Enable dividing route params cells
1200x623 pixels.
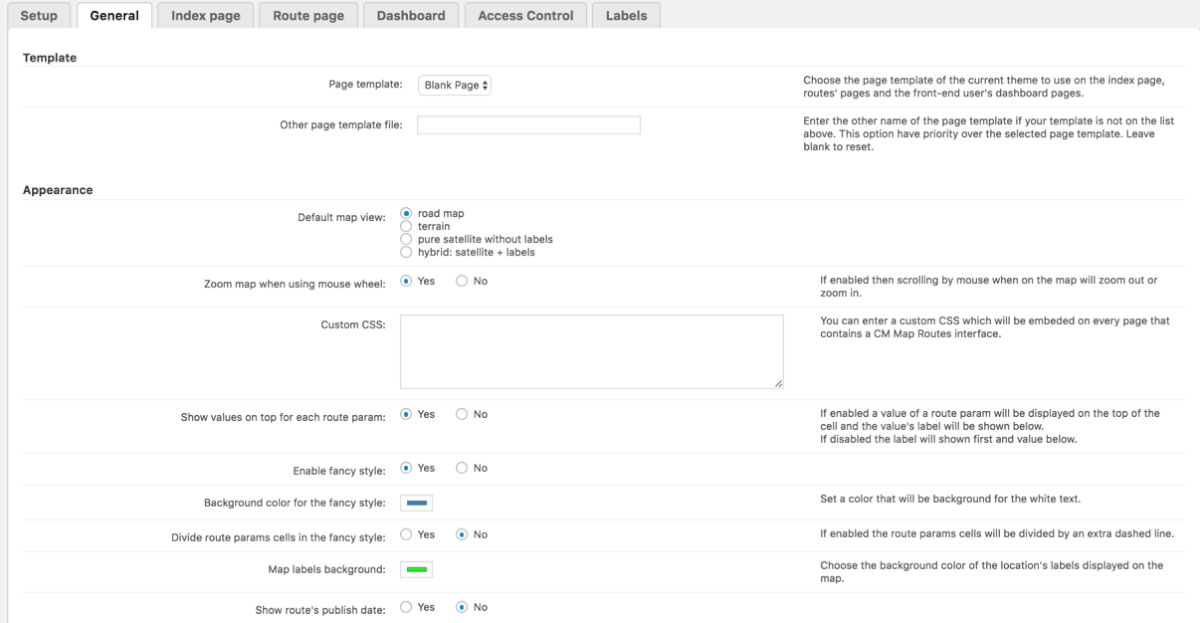tap(406, 535)
